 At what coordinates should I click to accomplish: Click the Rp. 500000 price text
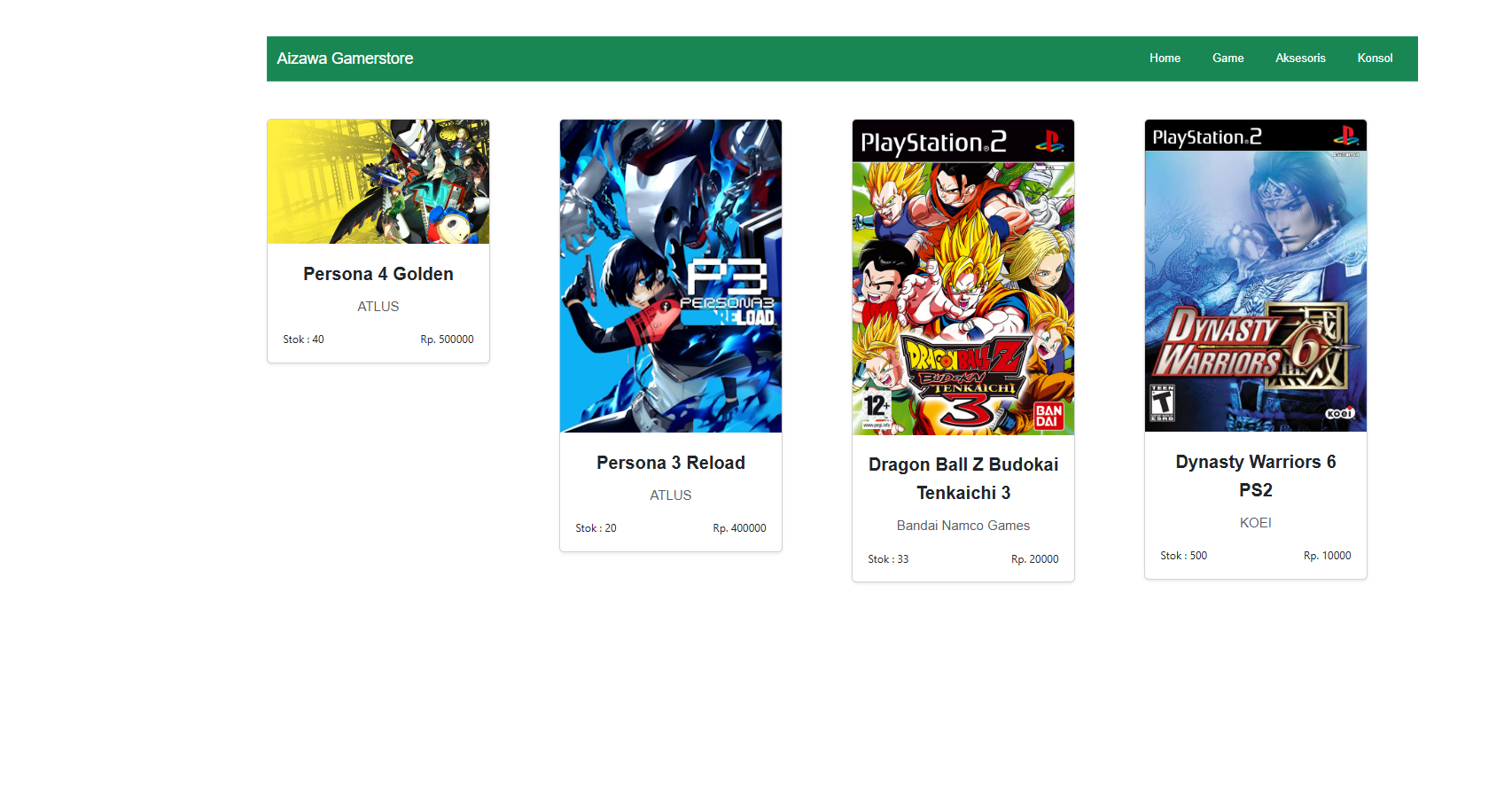coord(447,339)
